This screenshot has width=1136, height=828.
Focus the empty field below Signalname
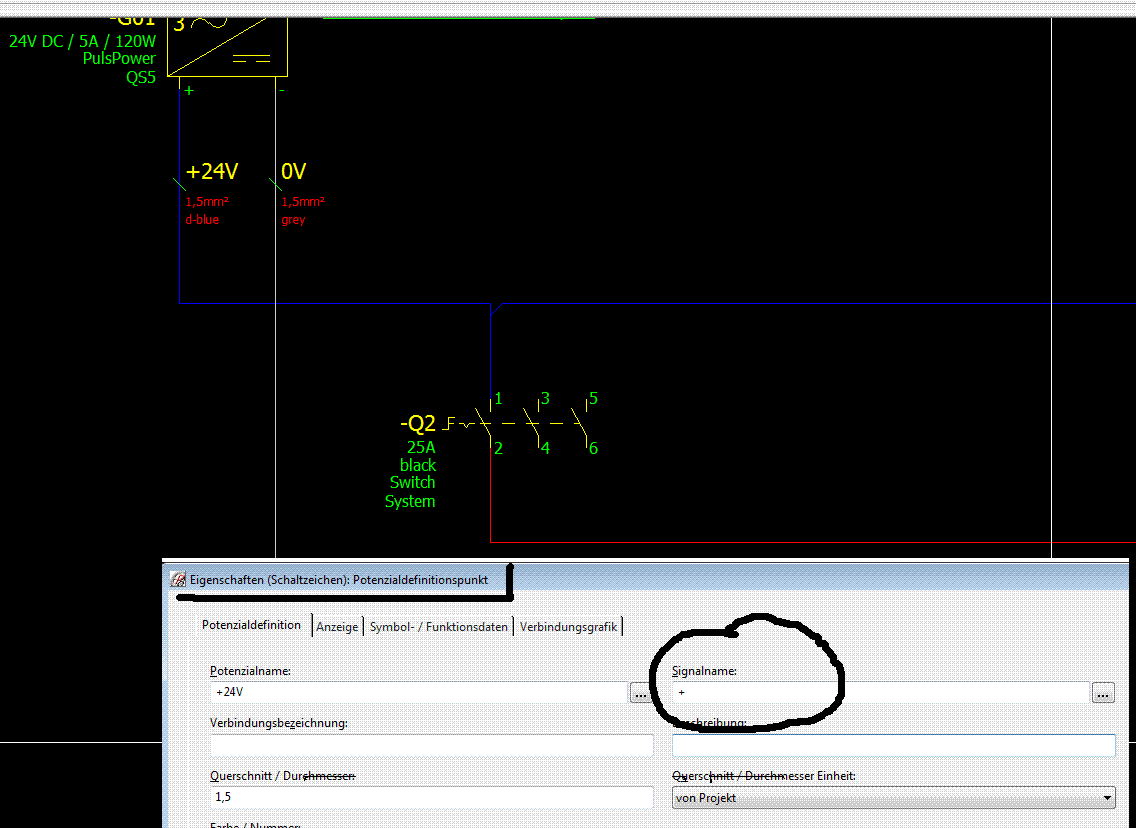click(894, 745)
